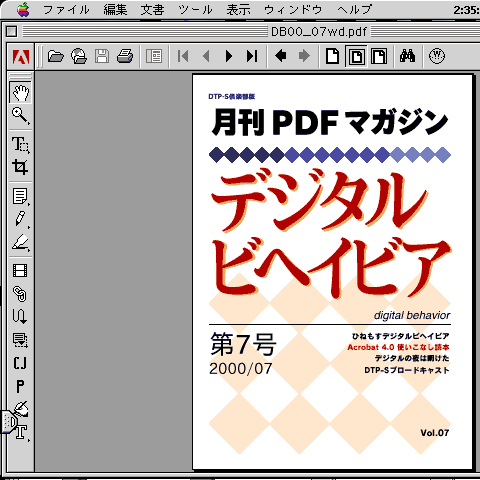
Task: Click the ひねもすデジタルビヘイビア line
Action: (x=401, y=336)
